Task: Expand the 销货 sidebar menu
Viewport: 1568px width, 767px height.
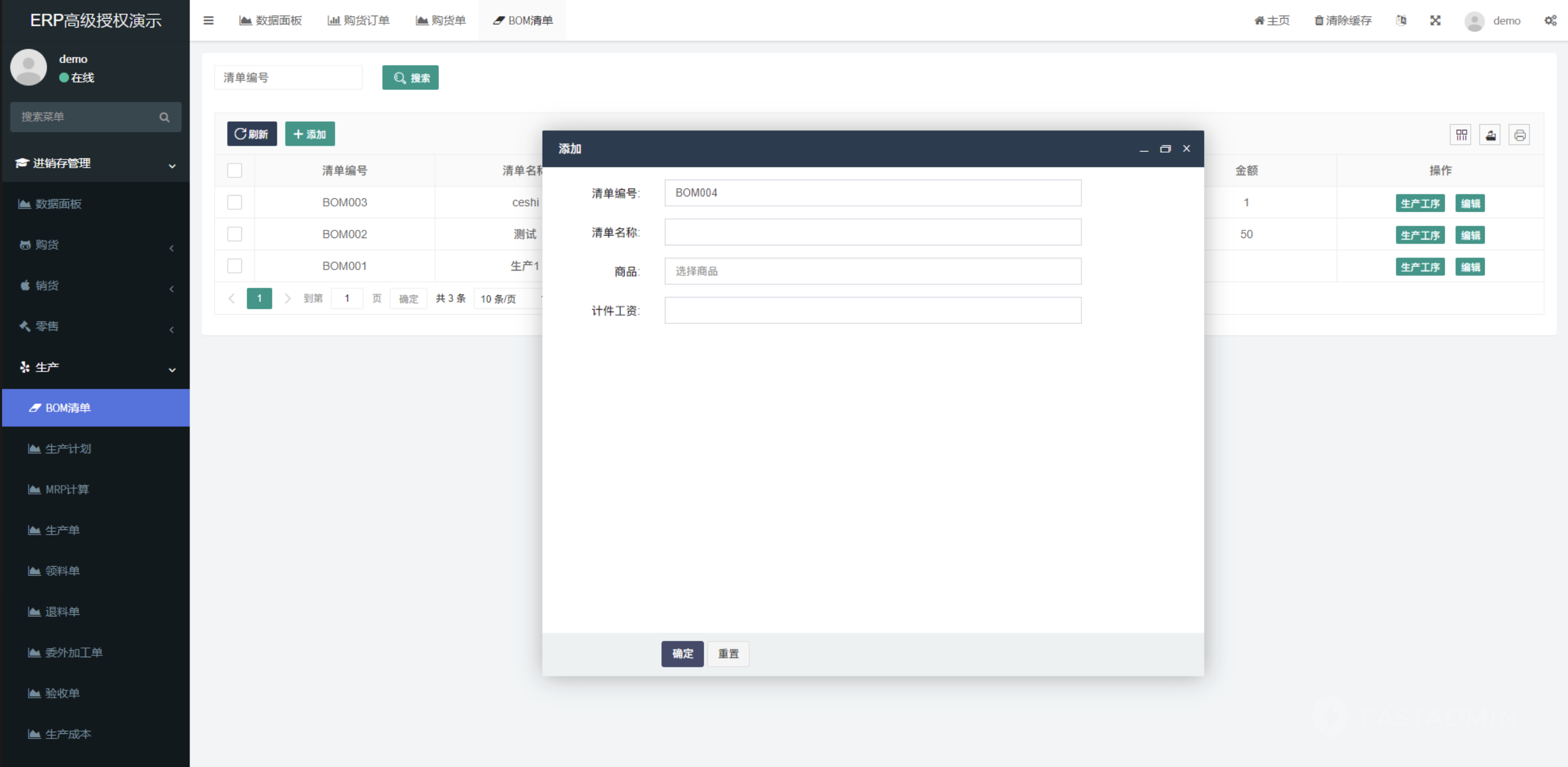Action: [95, 286]
